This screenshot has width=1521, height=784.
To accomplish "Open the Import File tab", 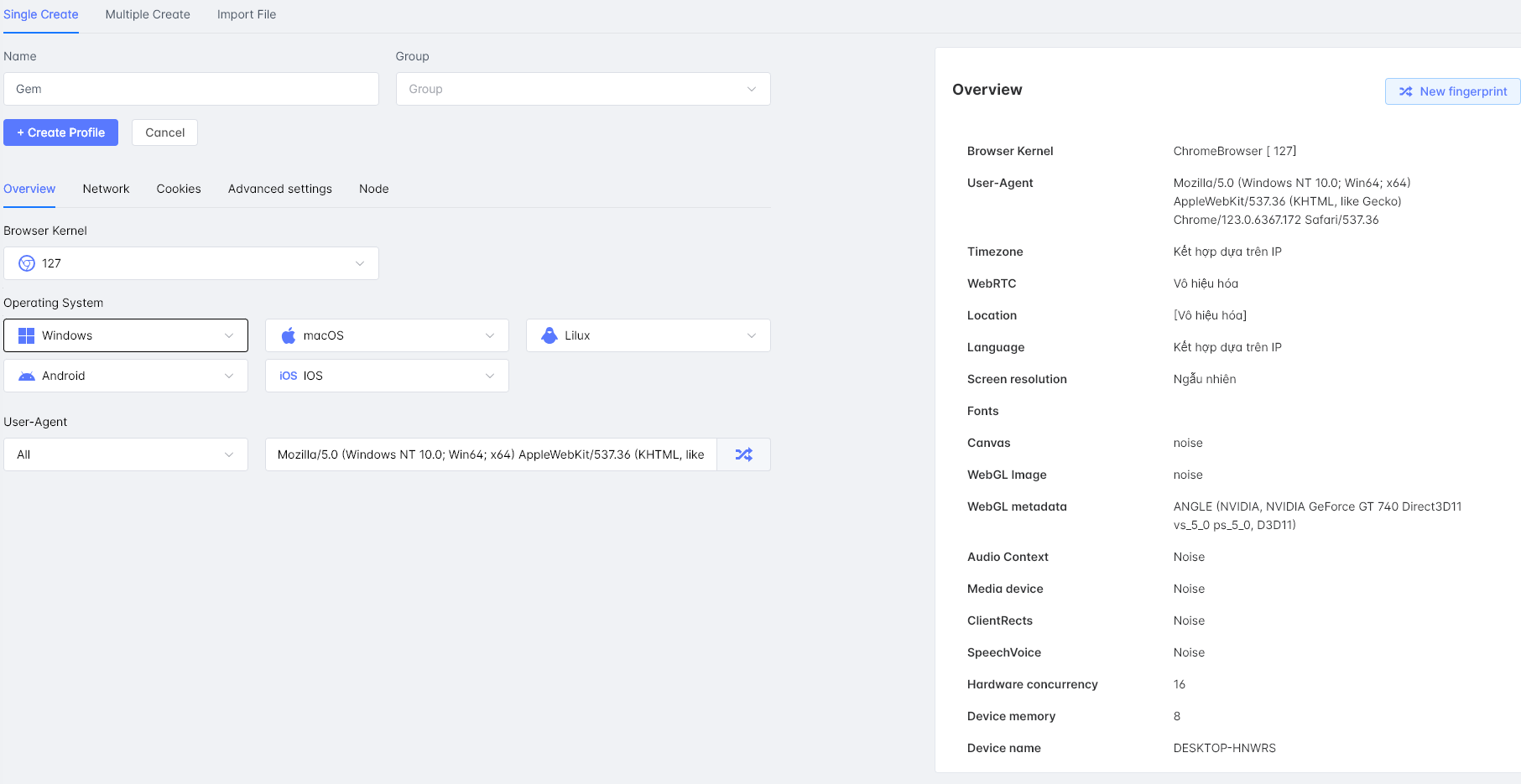I will [x=246, y=14].
